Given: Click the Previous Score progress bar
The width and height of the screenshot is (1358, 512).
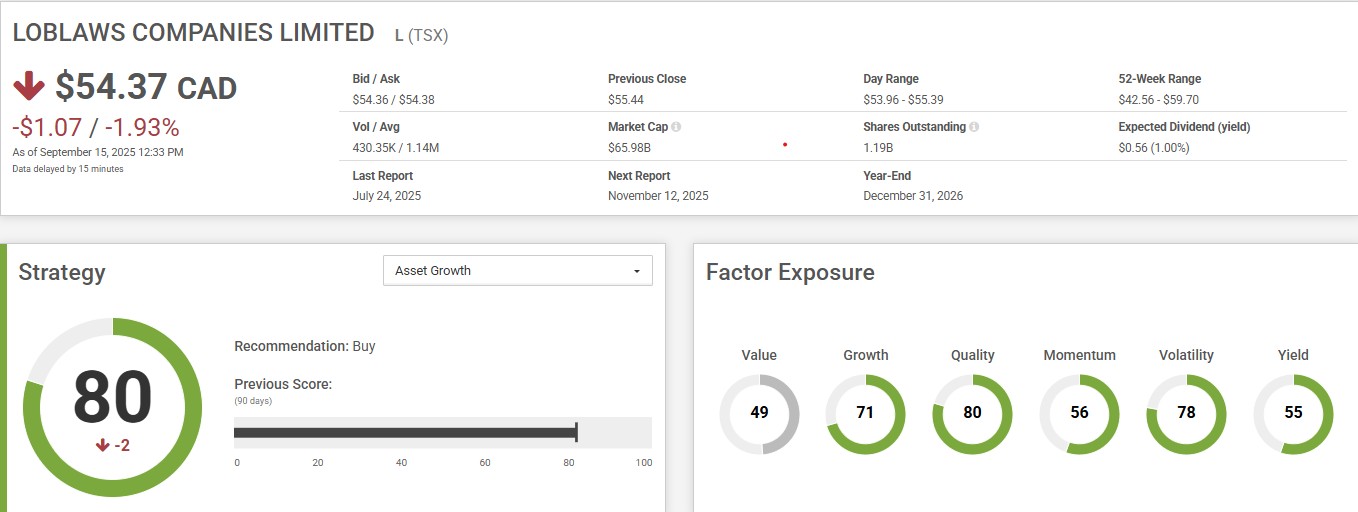Looking at the screenshot, I should click(443, 432).
